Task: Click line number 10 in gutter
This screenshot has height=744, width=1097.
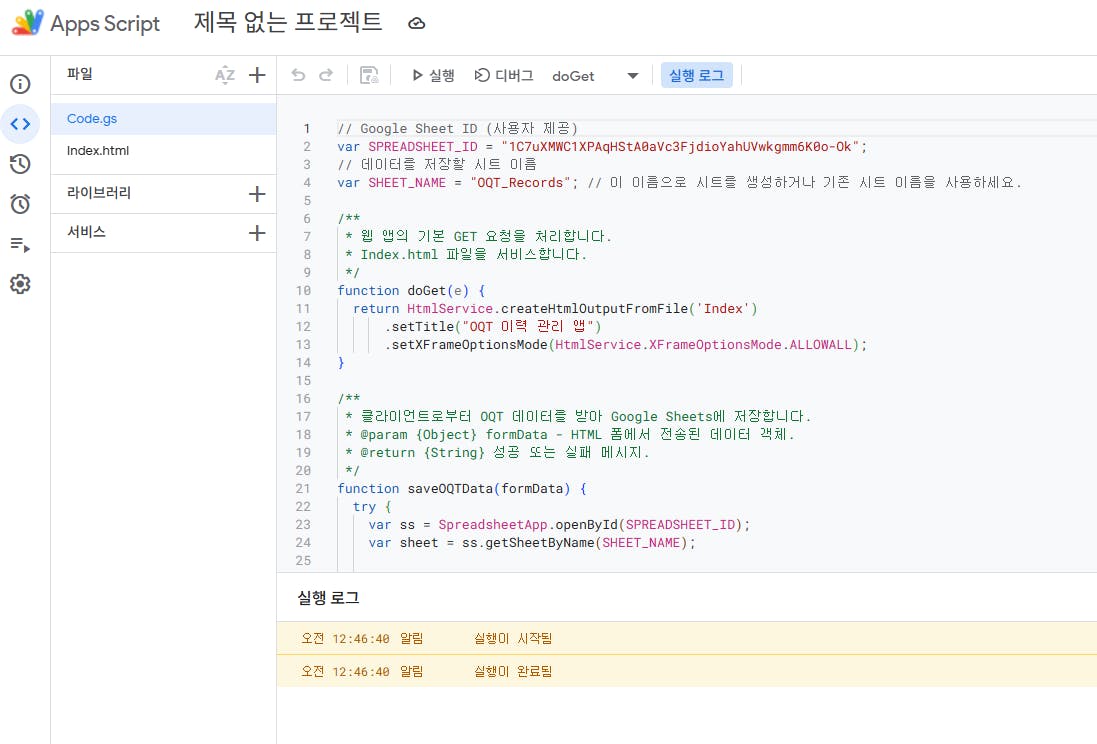Action: tap(303, 290)
